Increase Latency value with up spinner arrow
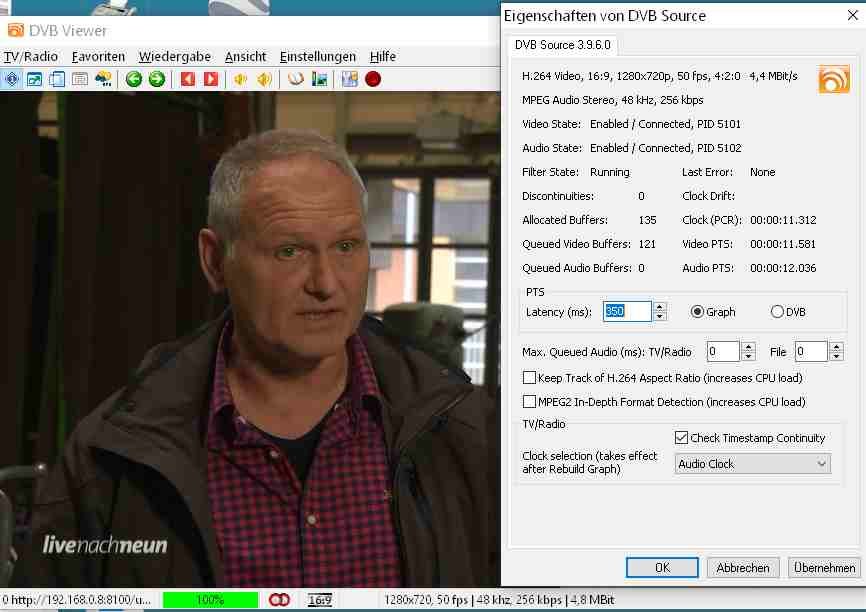 click(x=660, y=307)
